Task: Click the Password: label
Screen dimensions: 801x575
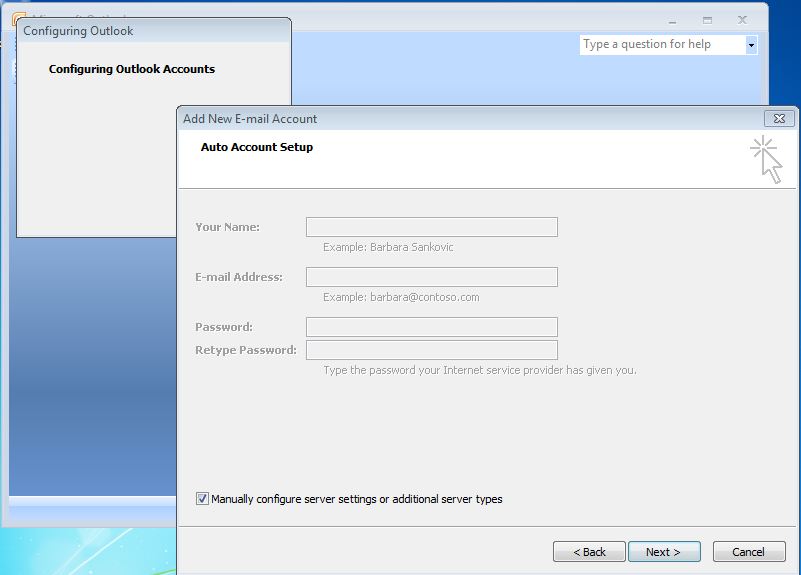Action: point(224,327)
